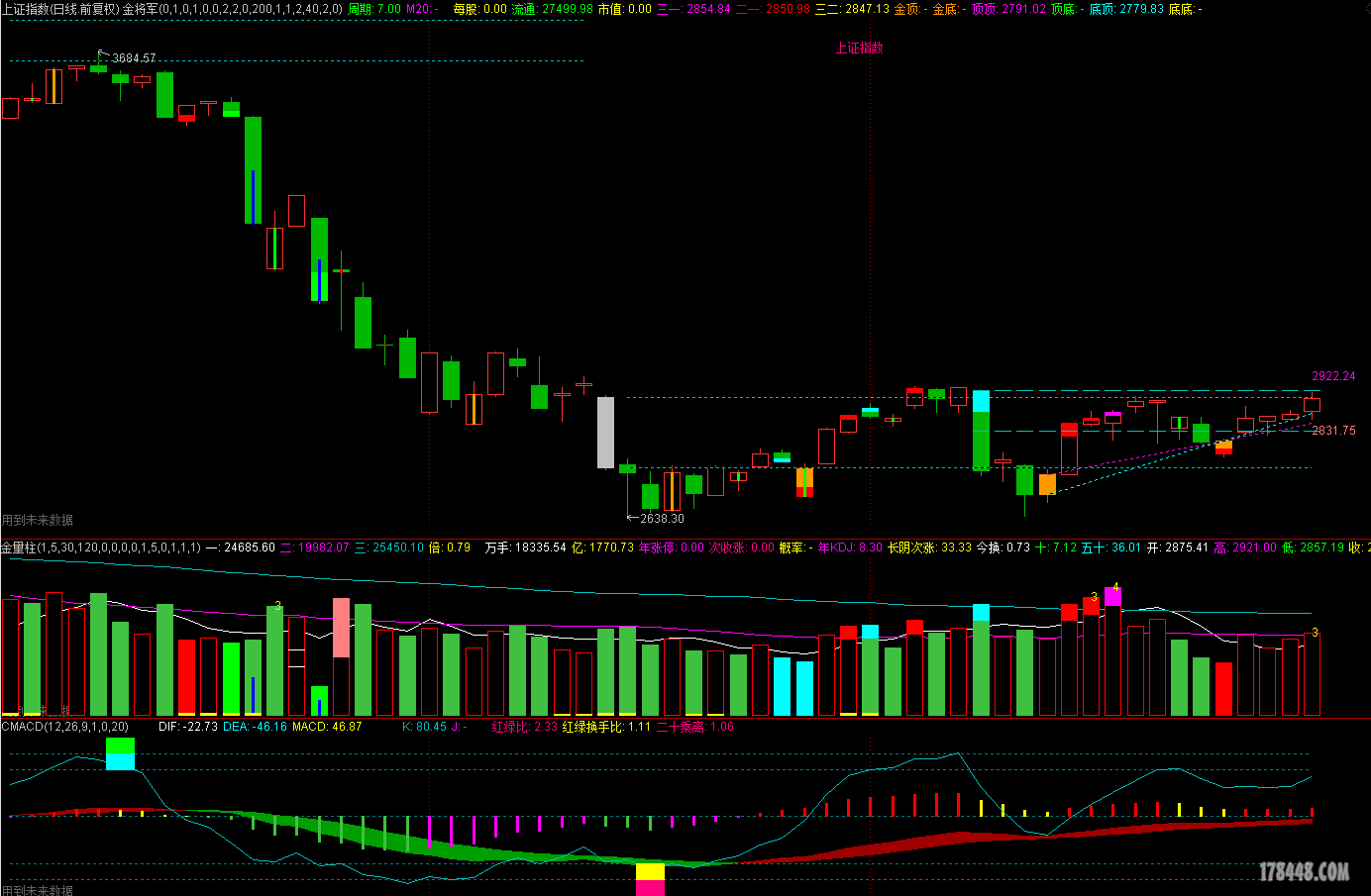Click the yellow 概率 label

click(795, 548)
